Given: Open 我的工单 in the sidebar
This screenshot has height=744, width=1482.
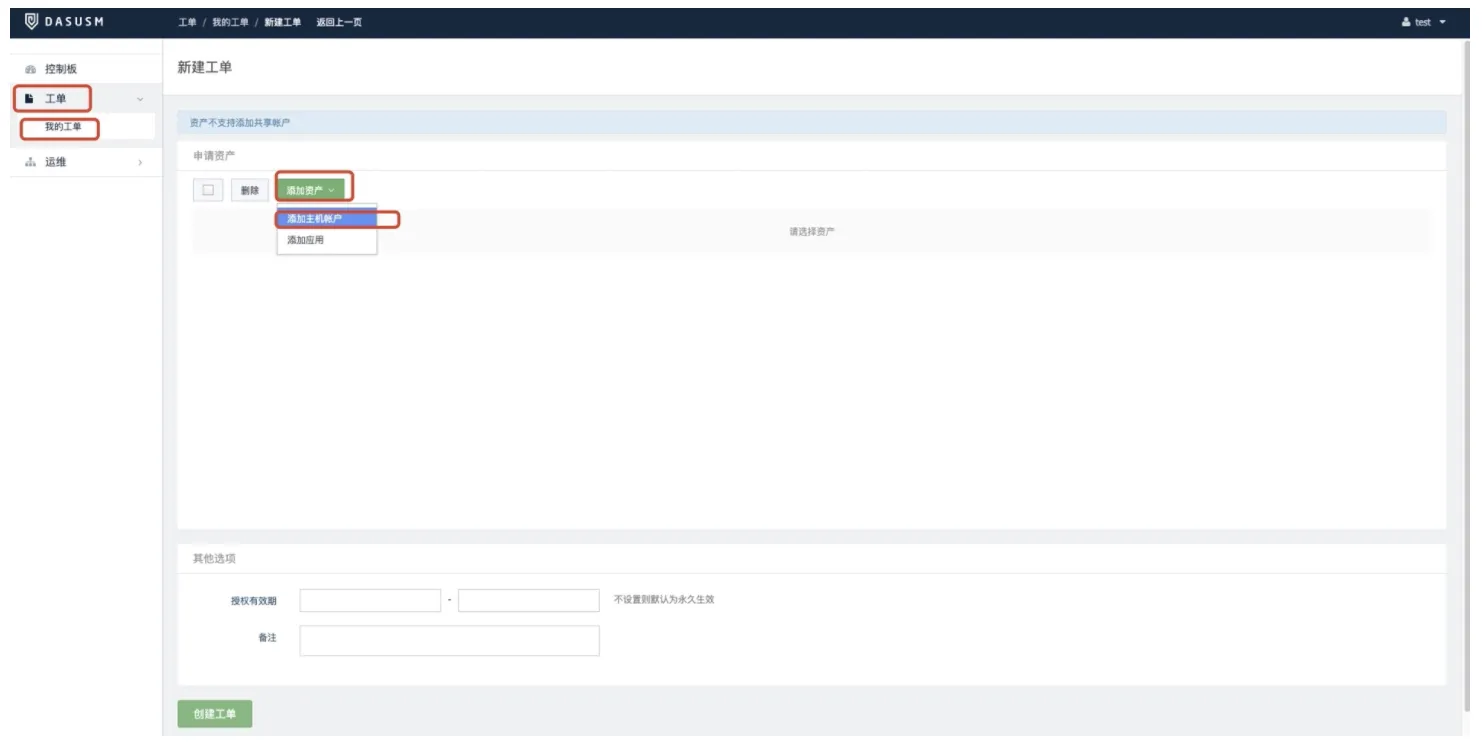Looking at the screenshot, I should click(x=63, y=127).
